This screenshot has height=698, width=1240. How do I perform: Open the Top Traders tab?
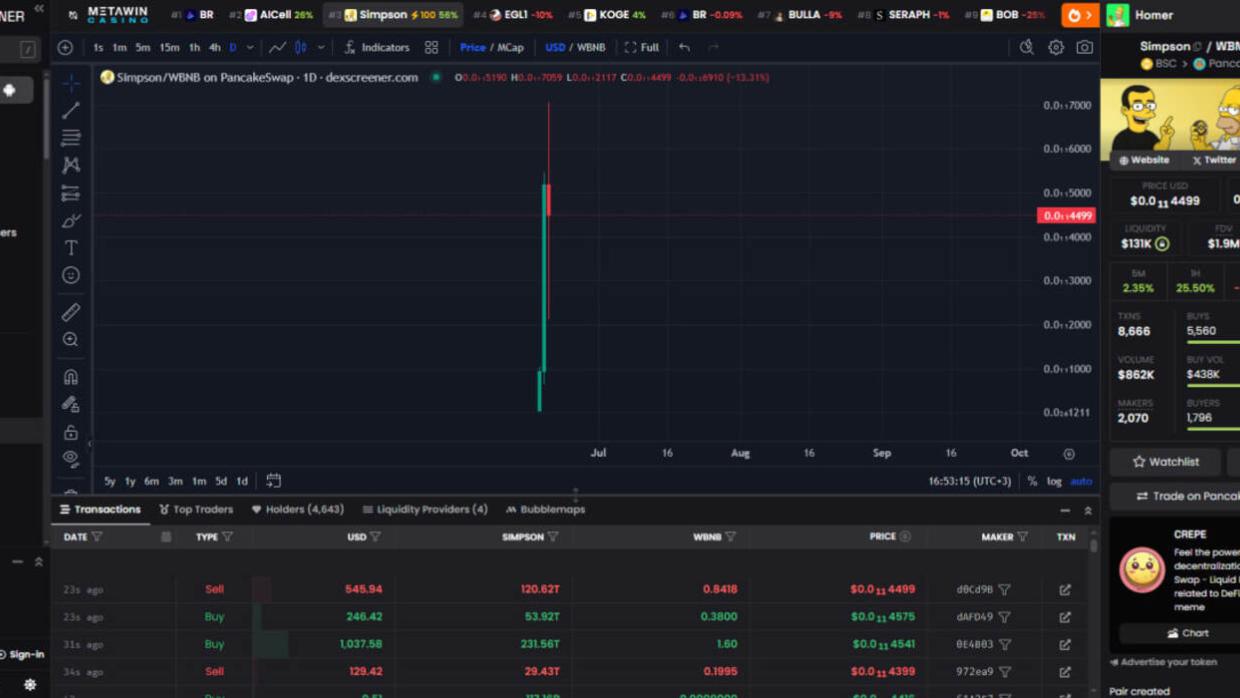[x=196, y=509]
